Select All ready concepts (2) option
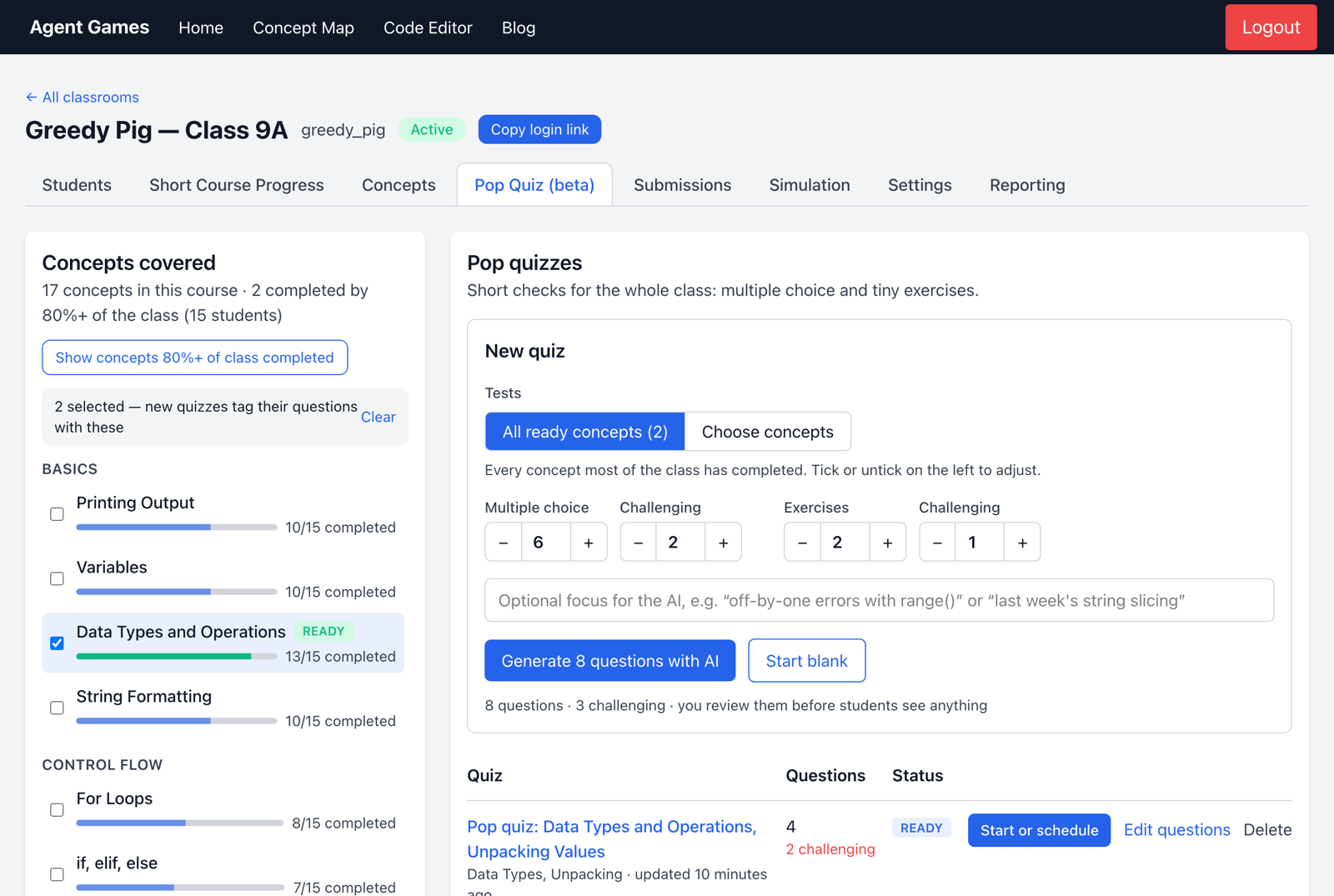1334x896 pixels. pos(585,432)
